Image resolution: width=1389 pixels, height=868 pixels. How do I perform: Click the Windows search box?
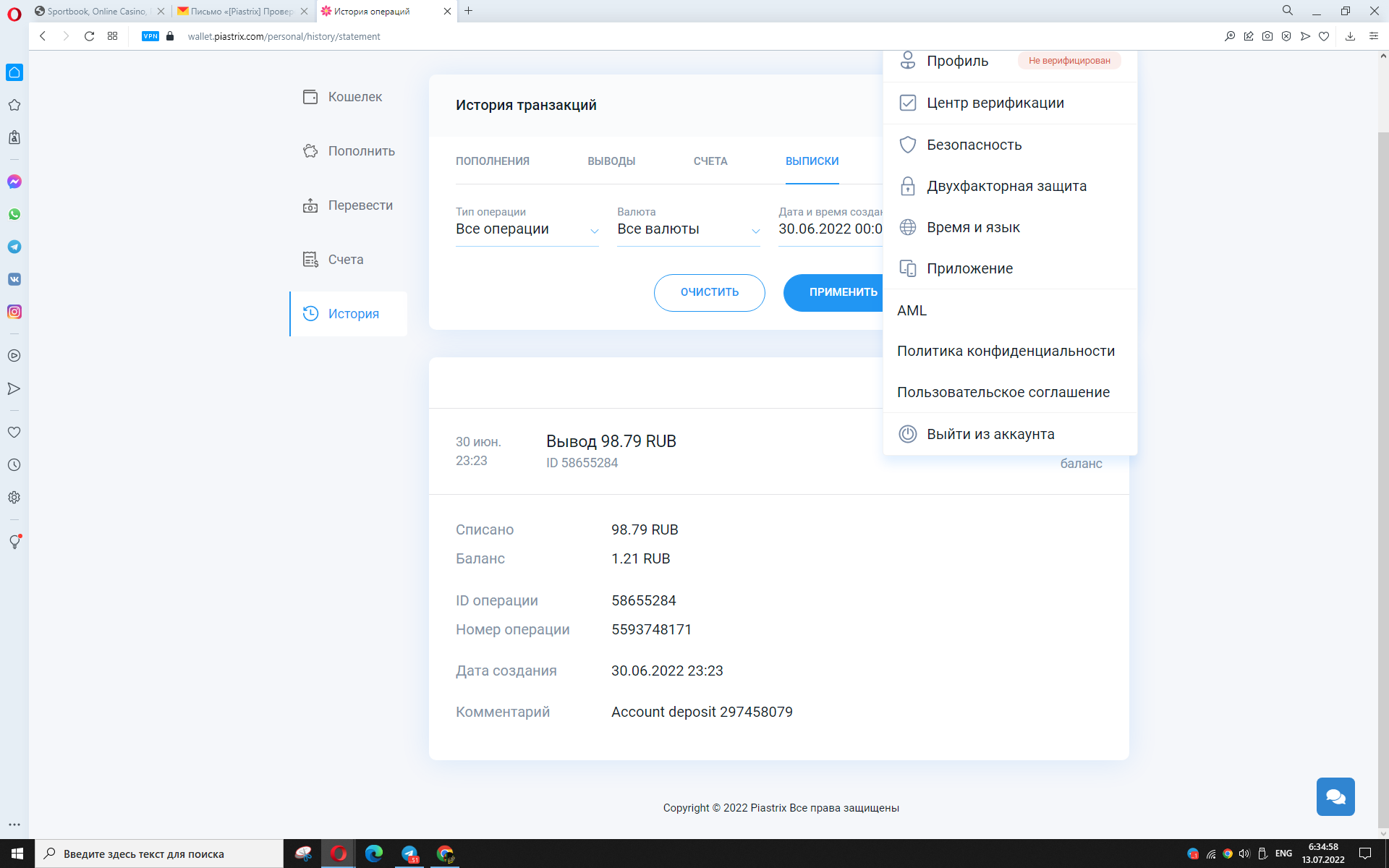[x=159, y=854]
